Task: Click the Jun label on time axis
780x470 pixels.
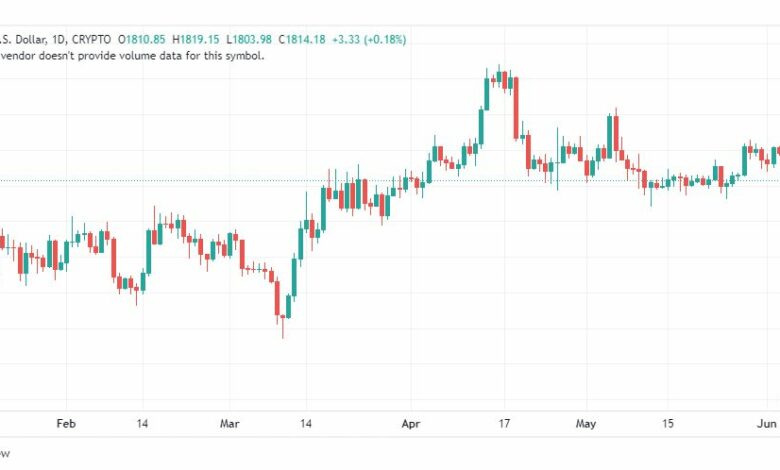Action: (x=767, y=424)
